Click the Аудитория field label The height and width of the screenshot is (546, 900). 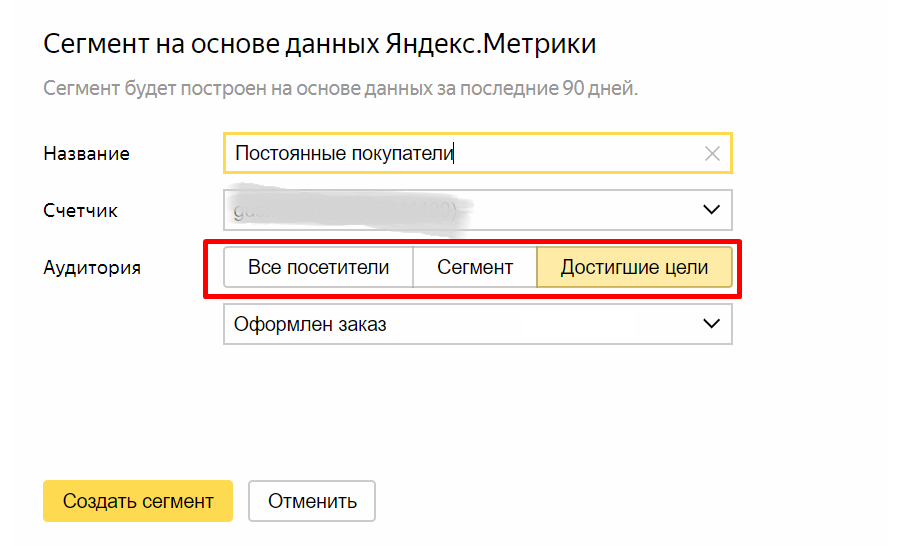[92, 268]
